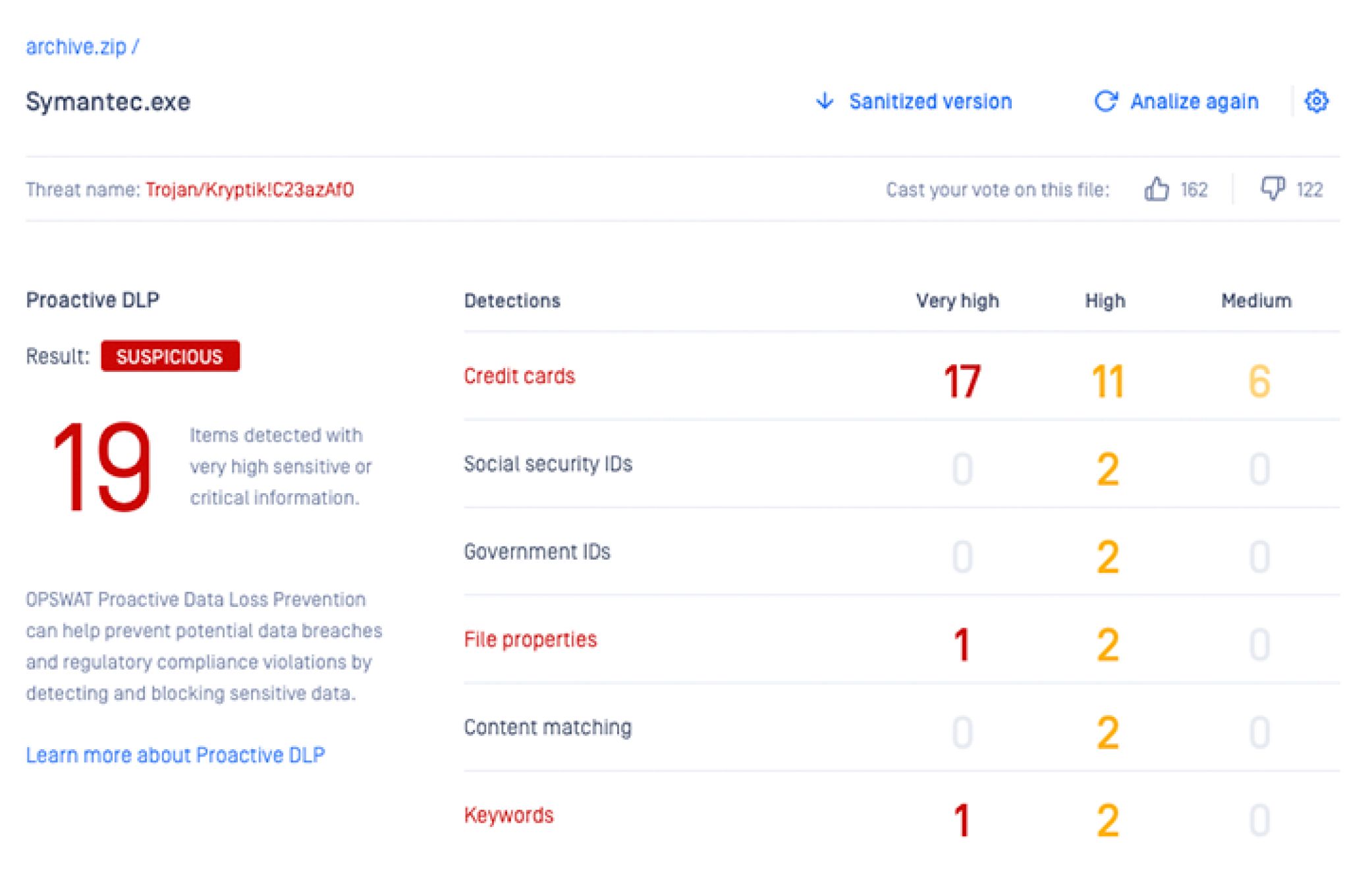
Task: Click the refresh icon beside Analize again
Action: (x=1105, y=101)
